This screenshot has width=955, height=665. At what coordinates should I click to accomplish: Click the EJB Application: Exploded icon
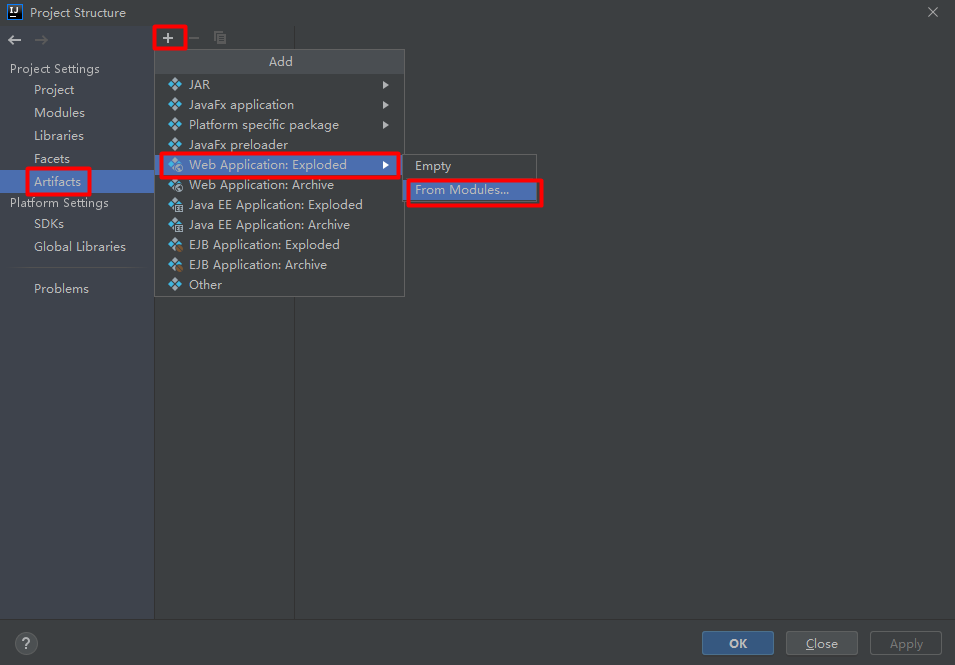[175, 245]
